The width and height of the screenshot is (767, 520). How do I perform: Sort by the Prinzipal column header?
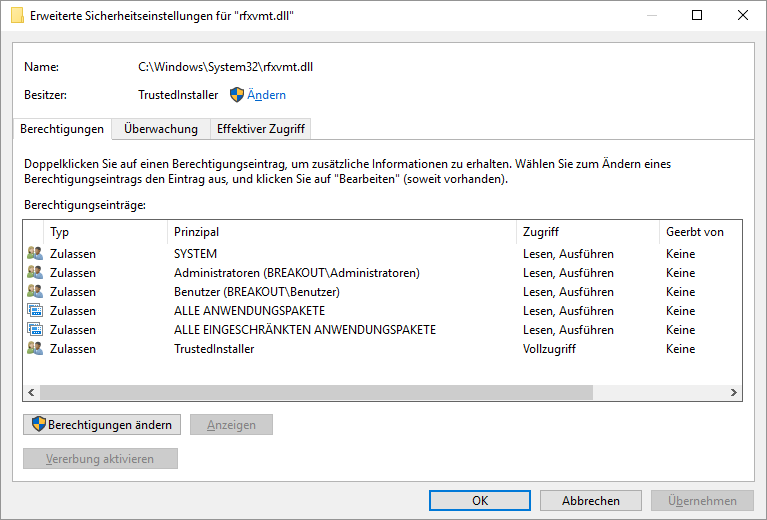pos(342,232)
